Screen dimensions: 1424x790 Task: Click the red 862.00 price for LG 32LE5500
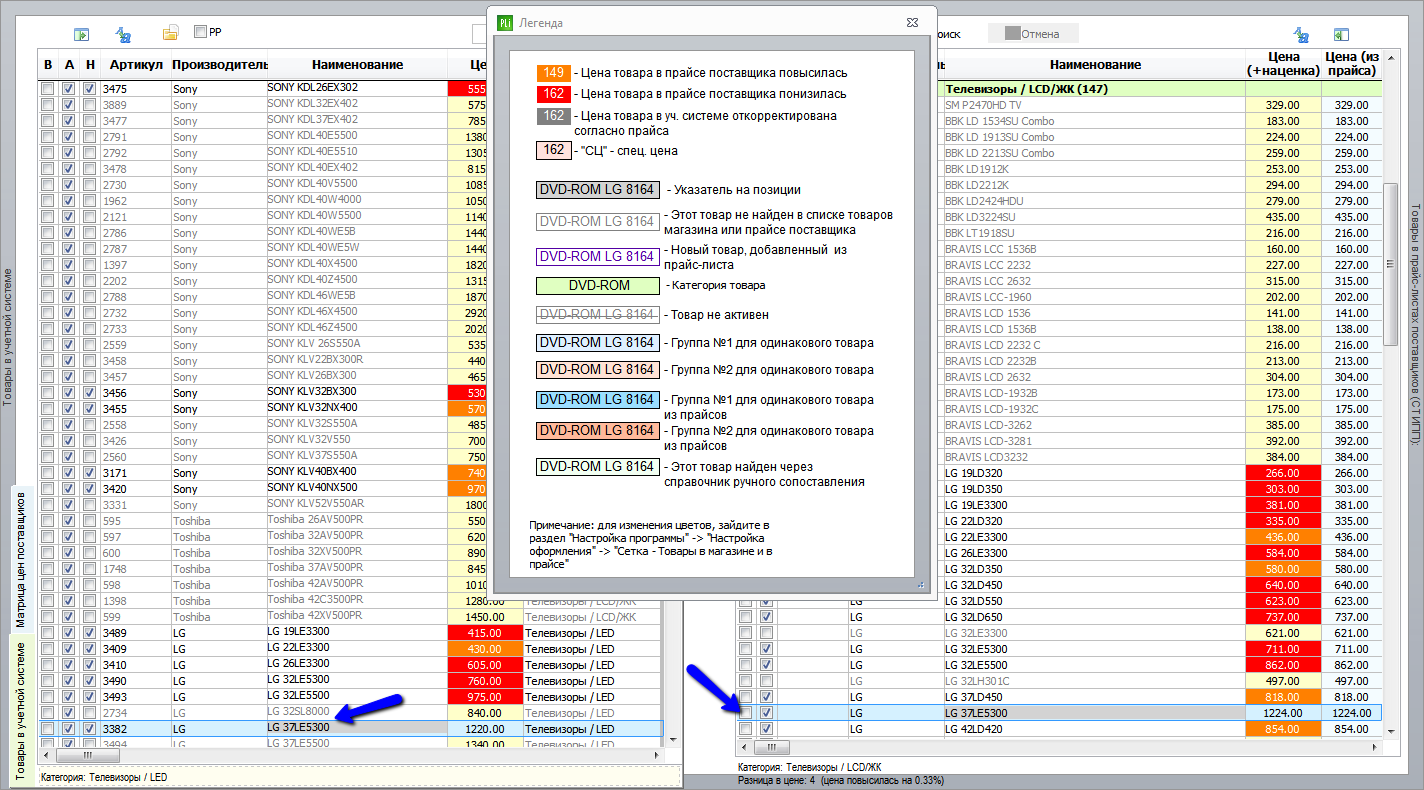[1283, 665]
